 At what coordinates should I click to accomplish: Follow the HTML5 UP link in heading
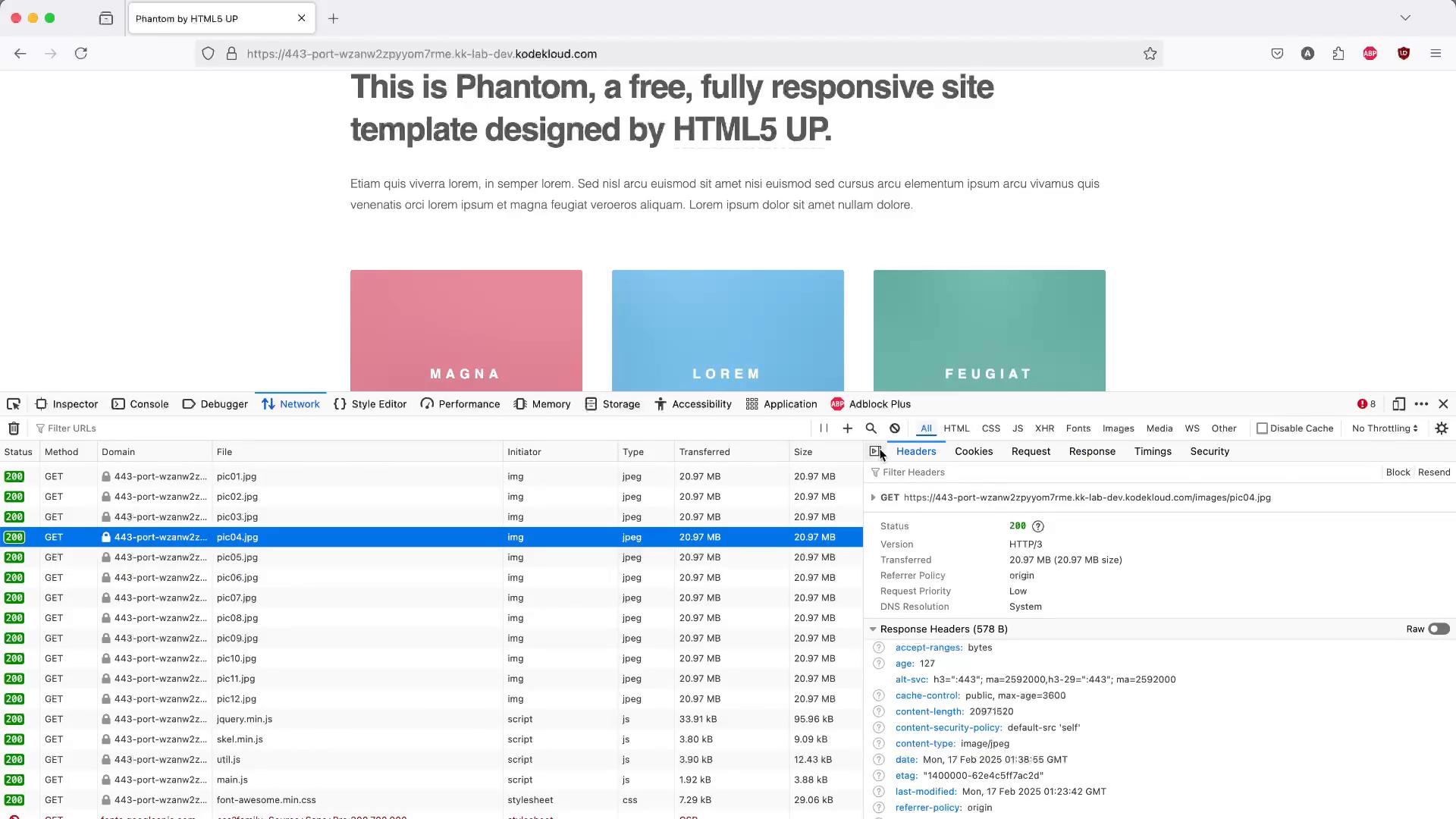point(748,130)
